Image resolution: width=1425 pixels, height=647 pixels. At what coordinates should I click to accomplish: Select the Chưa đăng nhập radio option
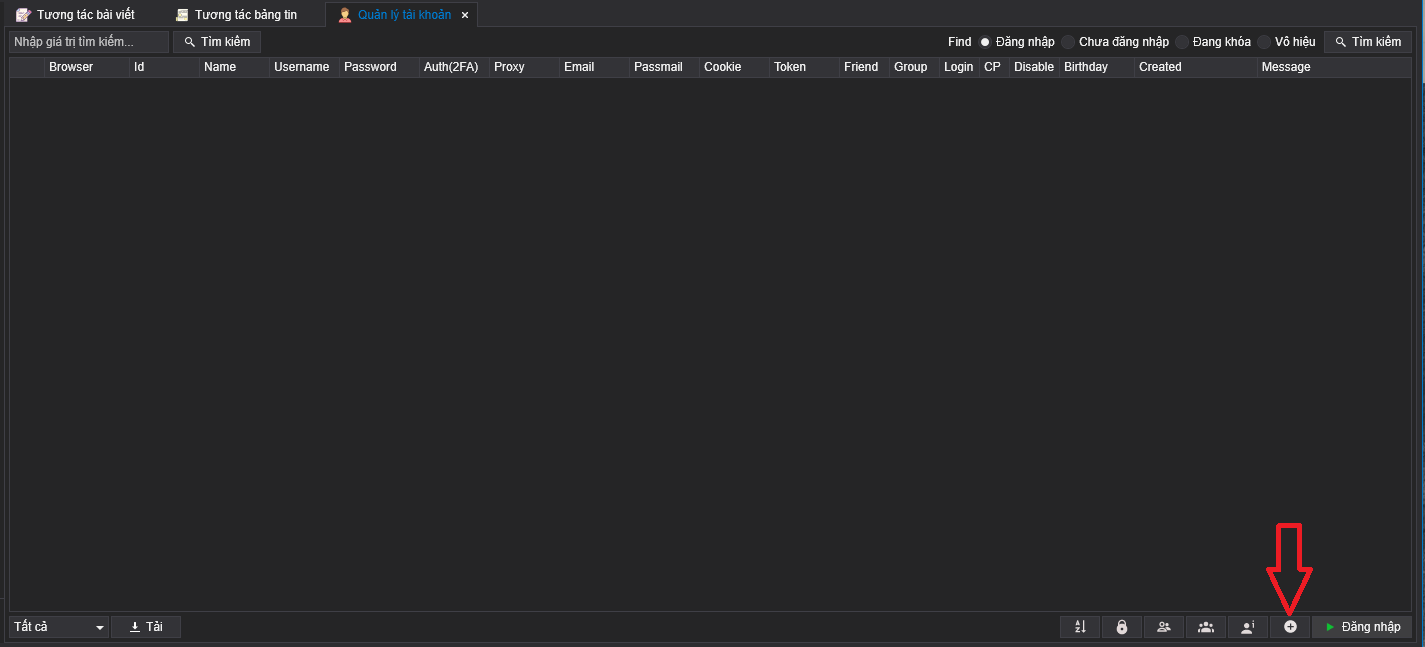[x=1068, y=42]
